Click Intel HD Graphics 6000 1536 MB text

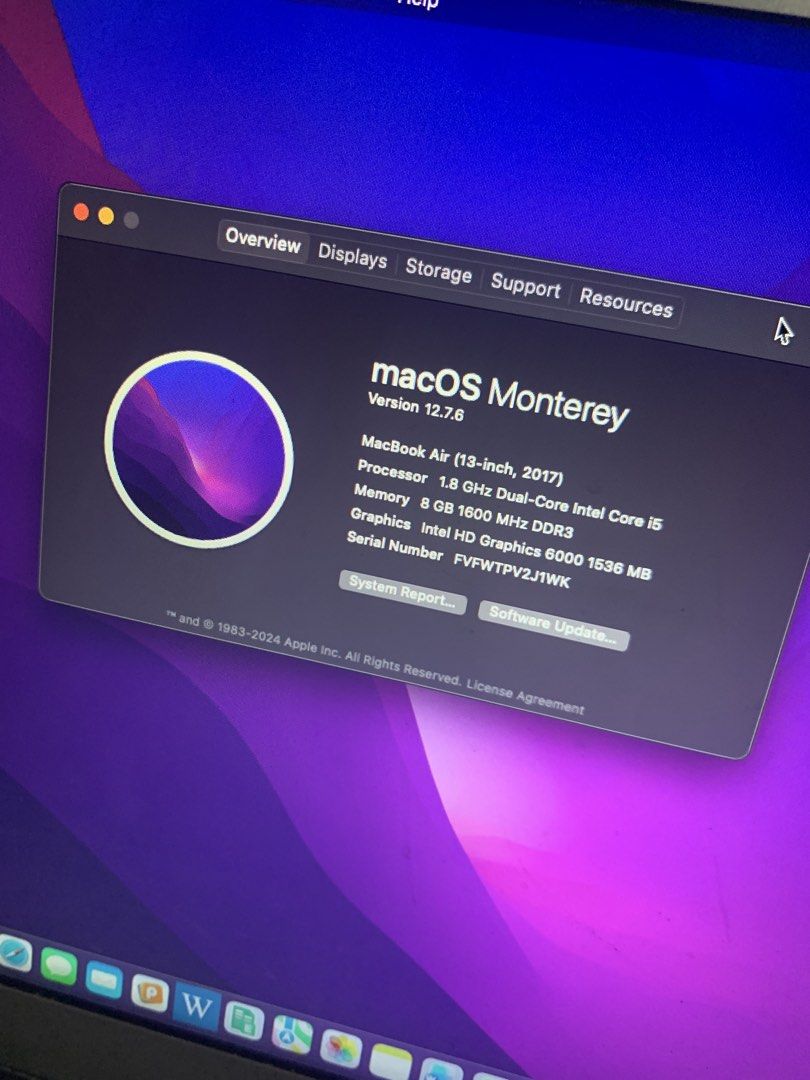click(x=536, y=549)
